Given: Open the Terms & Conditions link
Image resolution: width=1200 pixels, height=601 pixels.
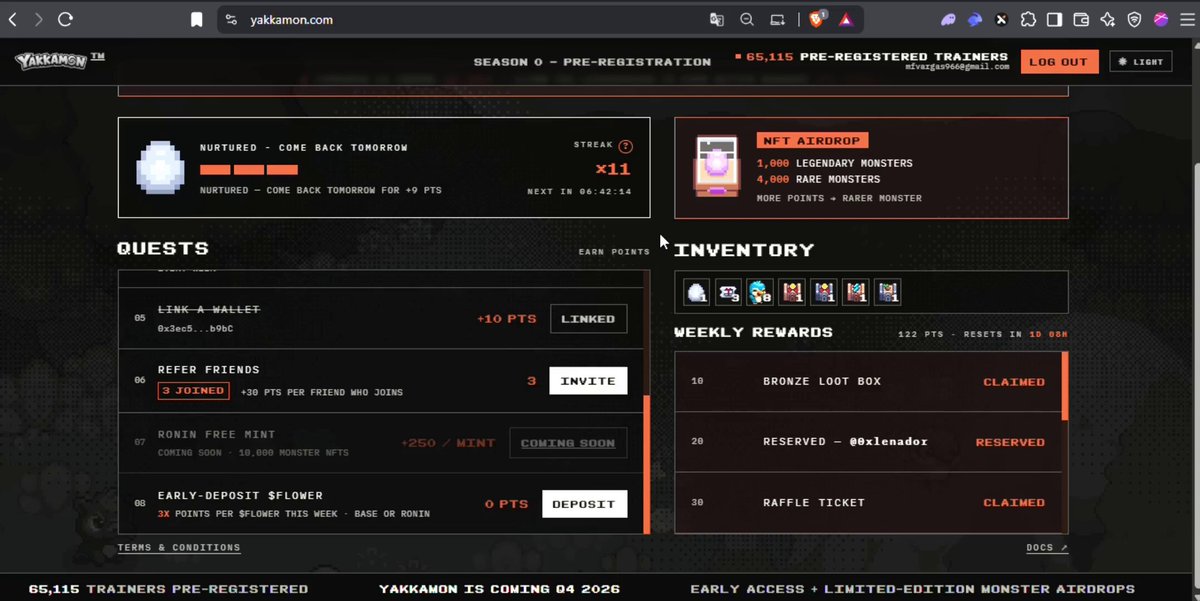Looking at the screenshot, I should [179, 547].
